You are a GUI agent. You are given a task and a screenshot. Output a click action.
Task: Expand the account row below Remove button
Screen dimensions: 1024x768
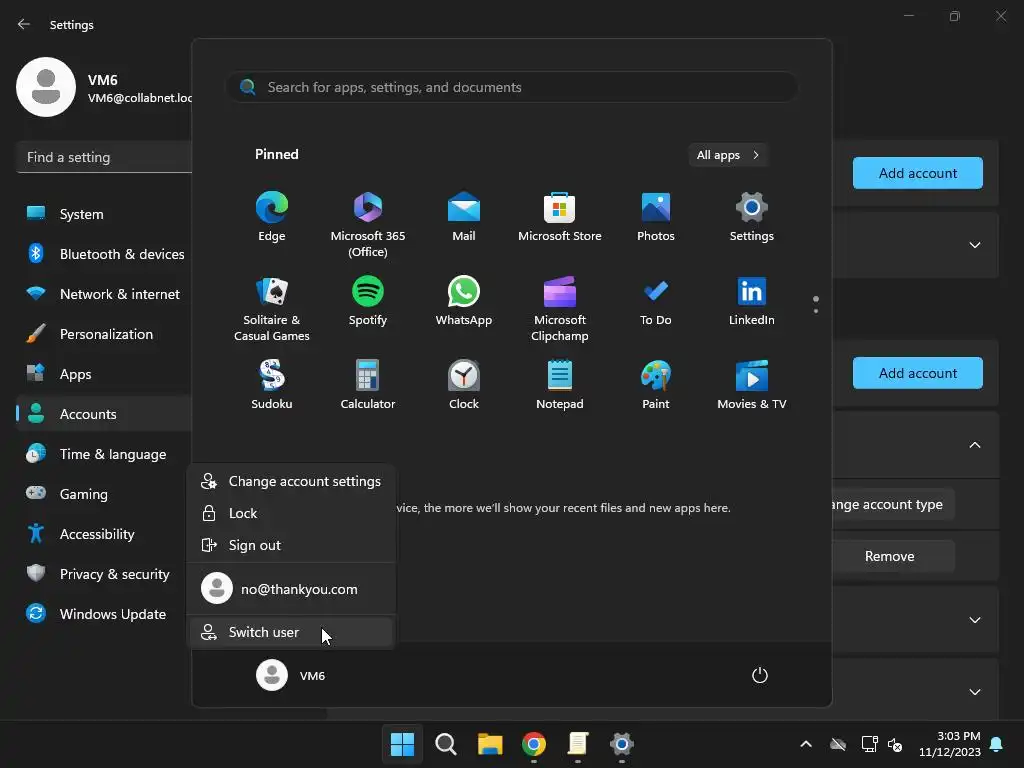coord(975,620)
